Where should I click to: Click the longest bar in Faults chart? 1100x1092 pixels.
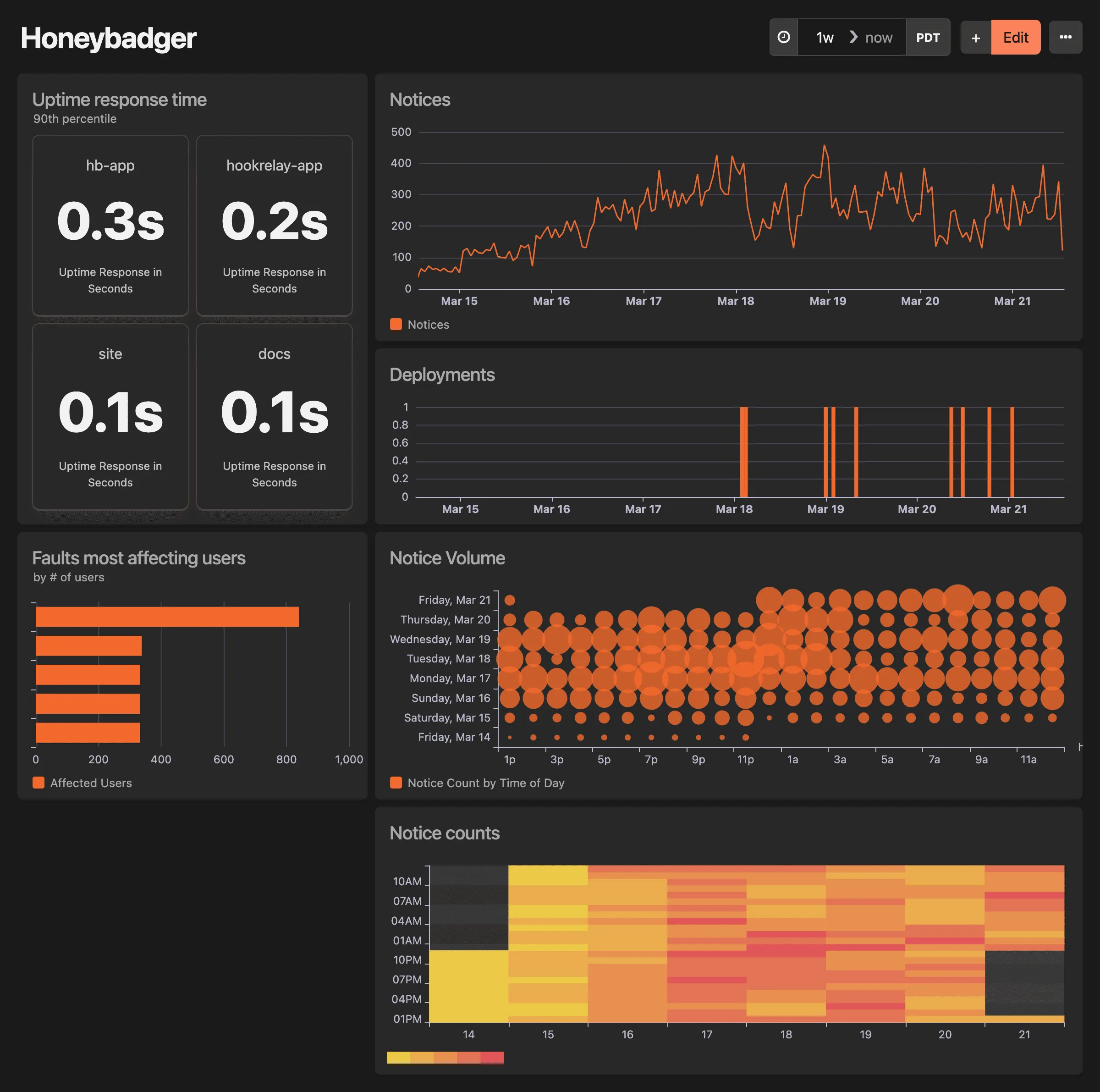(x=167, y=616)
